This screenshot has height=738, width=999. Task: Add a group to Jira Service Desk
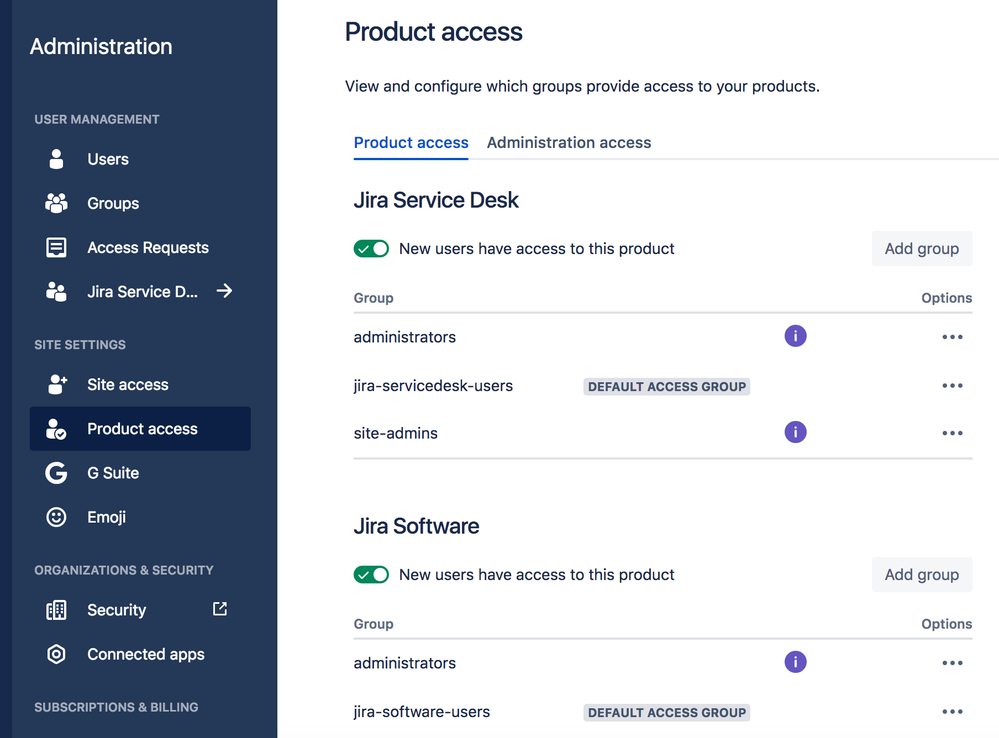pyautogui.click(x=921, y=248)
